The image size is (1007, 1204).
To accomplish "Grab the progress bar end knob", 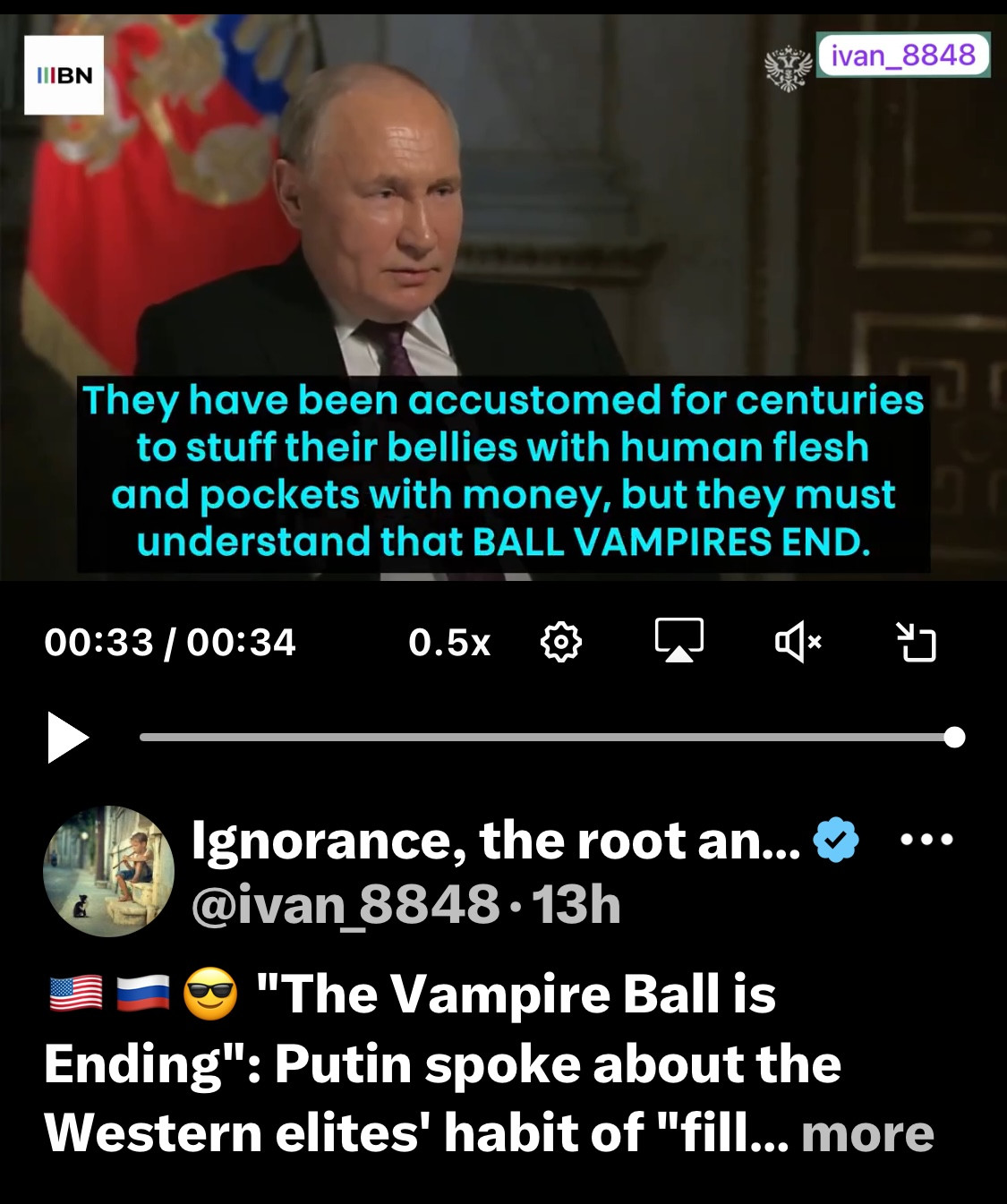I will (x=954, y=738).
